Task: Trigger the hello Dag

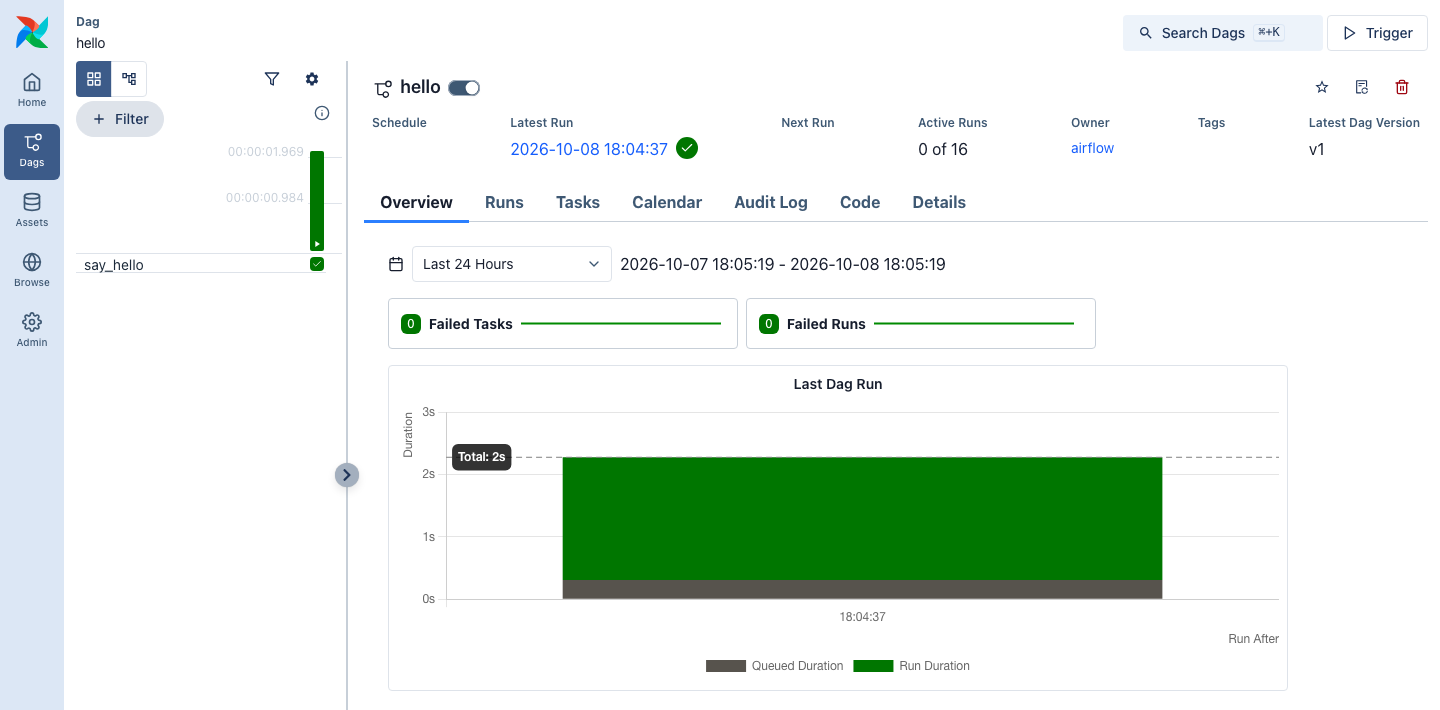Action: coord(1377,33)
